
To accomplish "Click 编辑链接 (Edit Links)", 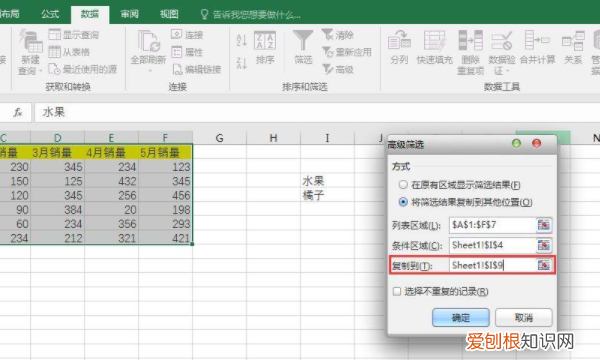I will (196, 69).
